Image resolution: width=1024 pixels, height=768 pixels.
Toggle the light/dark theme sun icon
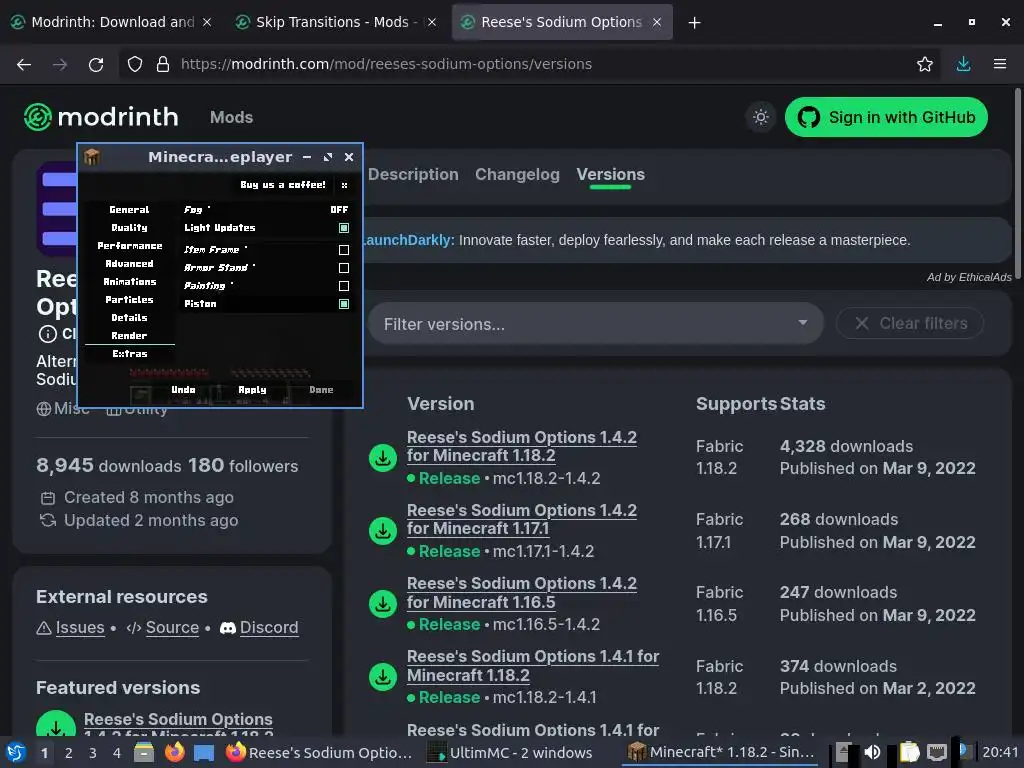760,117
